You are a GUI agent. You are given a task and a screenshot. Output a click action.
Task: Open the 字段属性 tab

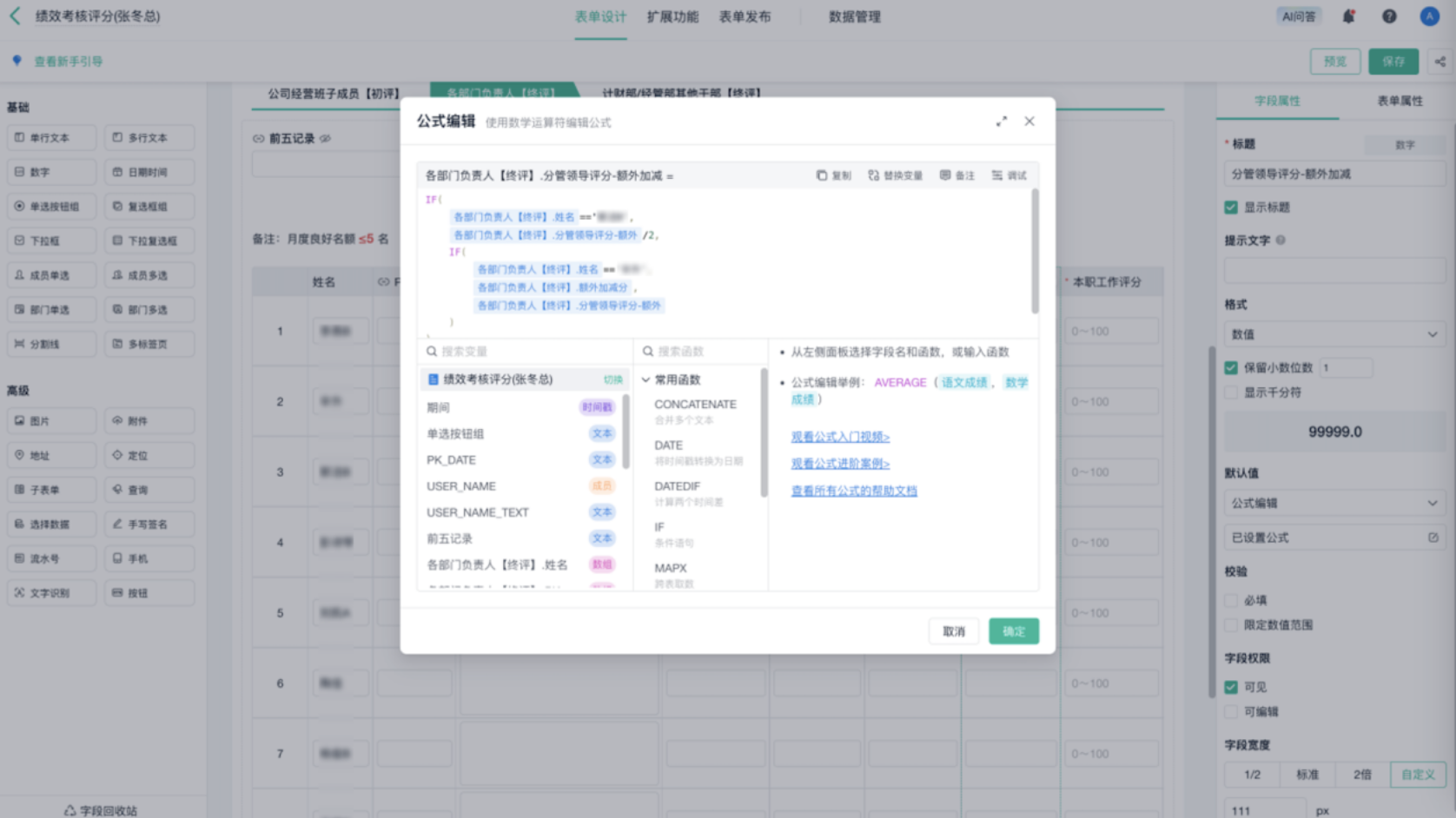(x=1277, y=101)
